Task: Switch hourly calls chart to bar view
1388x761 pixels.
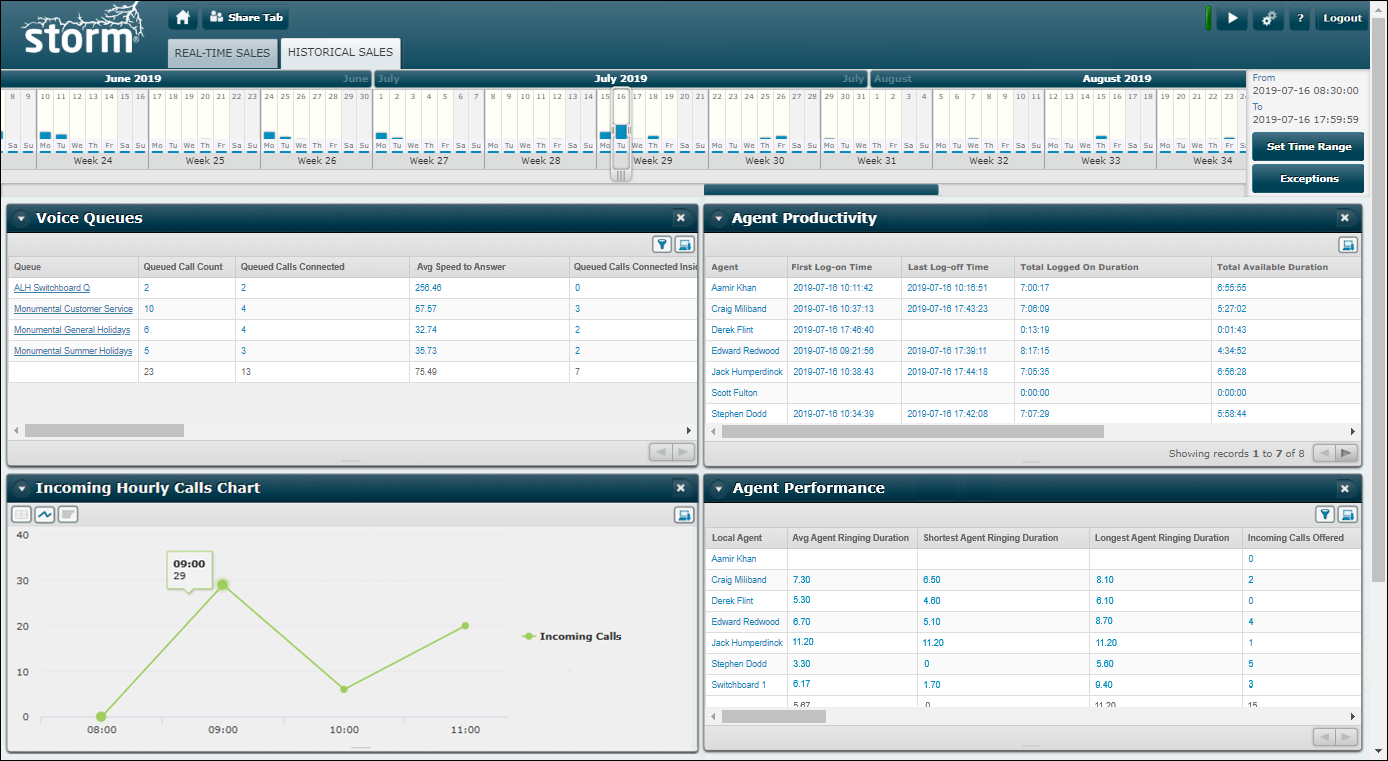Action: coord(67,514)
